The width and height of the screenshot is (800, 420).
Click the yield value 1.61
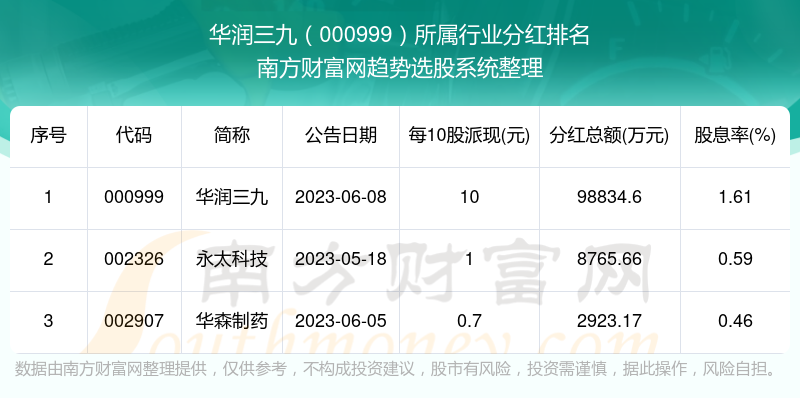click(735, 197)
